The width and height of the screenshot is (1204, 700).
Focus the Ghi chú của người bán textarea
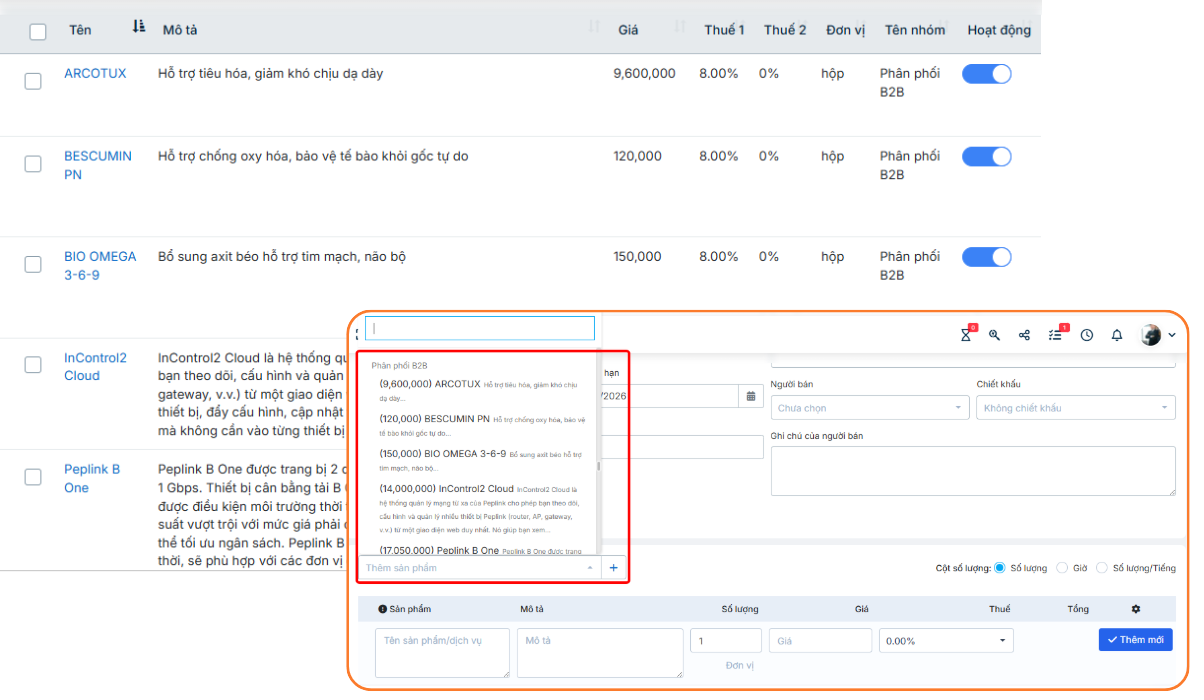point(973,471)
